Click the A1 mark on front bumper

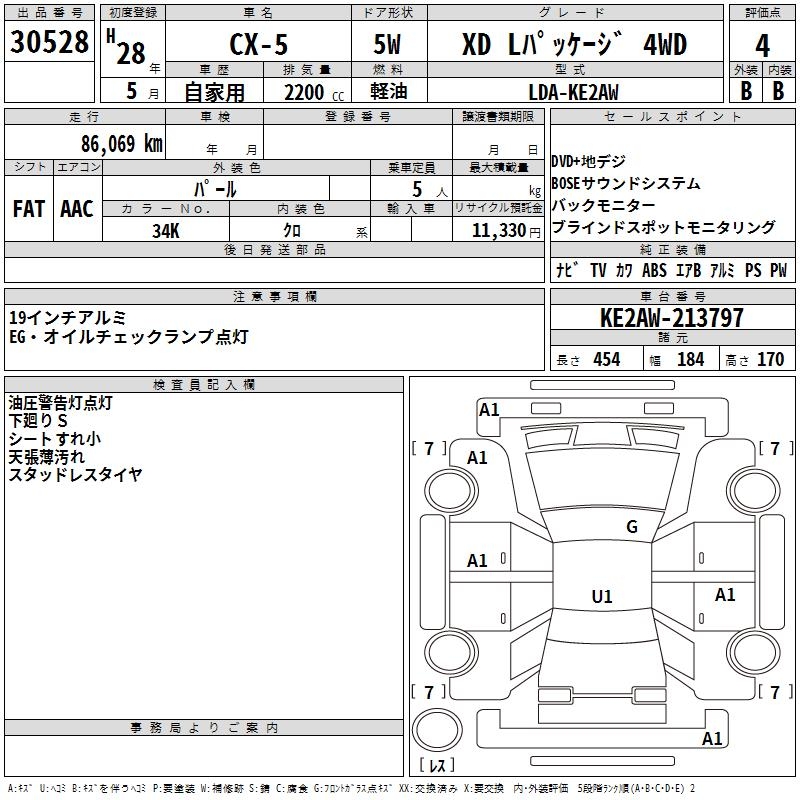489,410
